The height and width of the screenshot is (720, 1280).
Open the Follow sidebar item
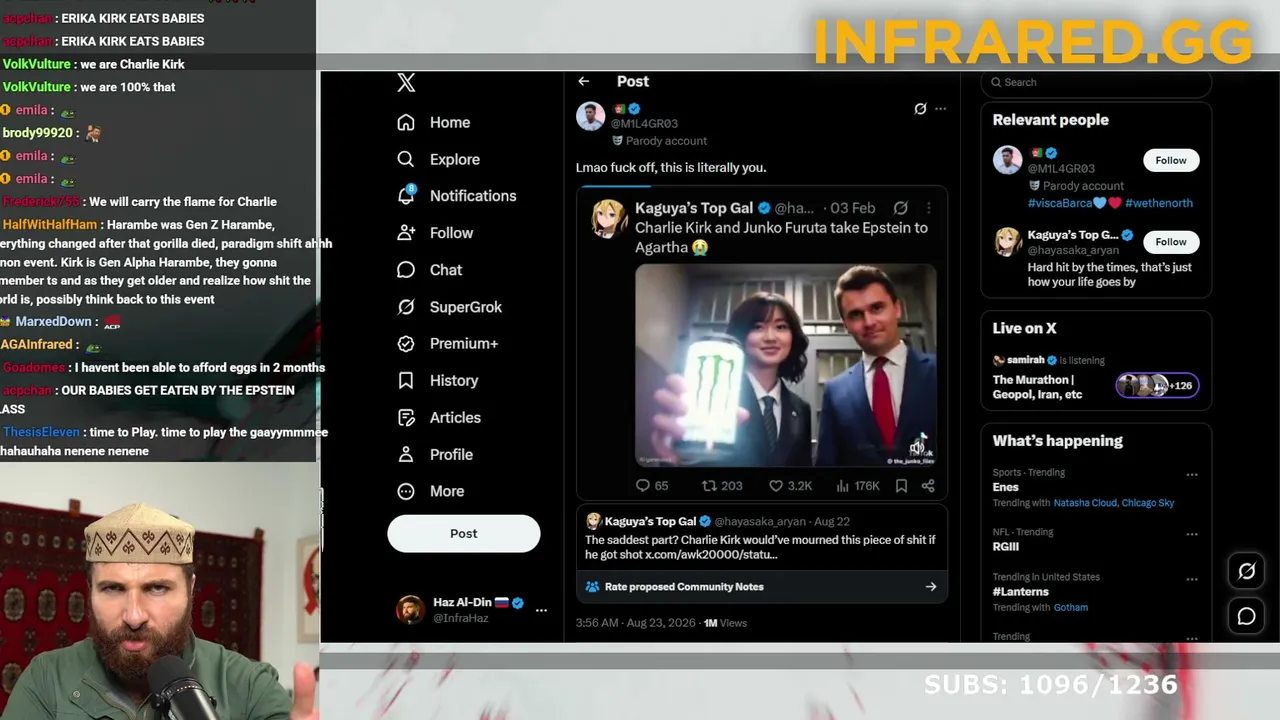pos(434,233)
